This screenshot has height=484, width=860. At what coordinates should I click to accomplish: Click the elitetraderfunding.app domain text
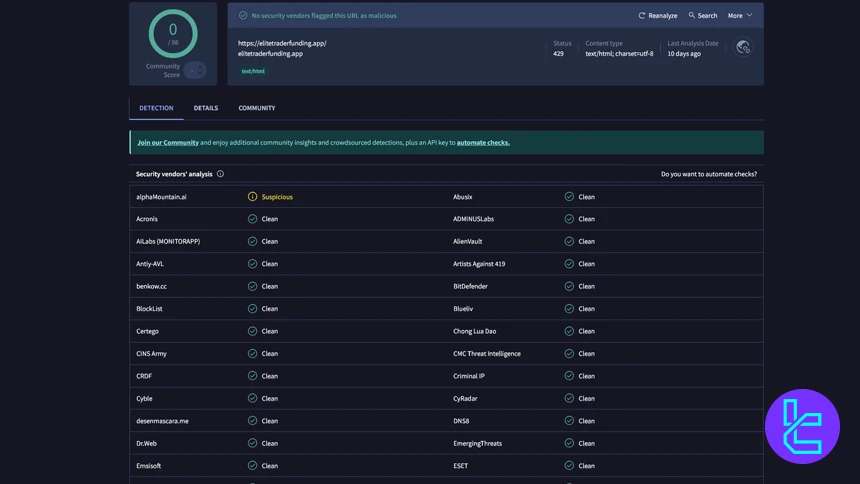tap(270, 54)
